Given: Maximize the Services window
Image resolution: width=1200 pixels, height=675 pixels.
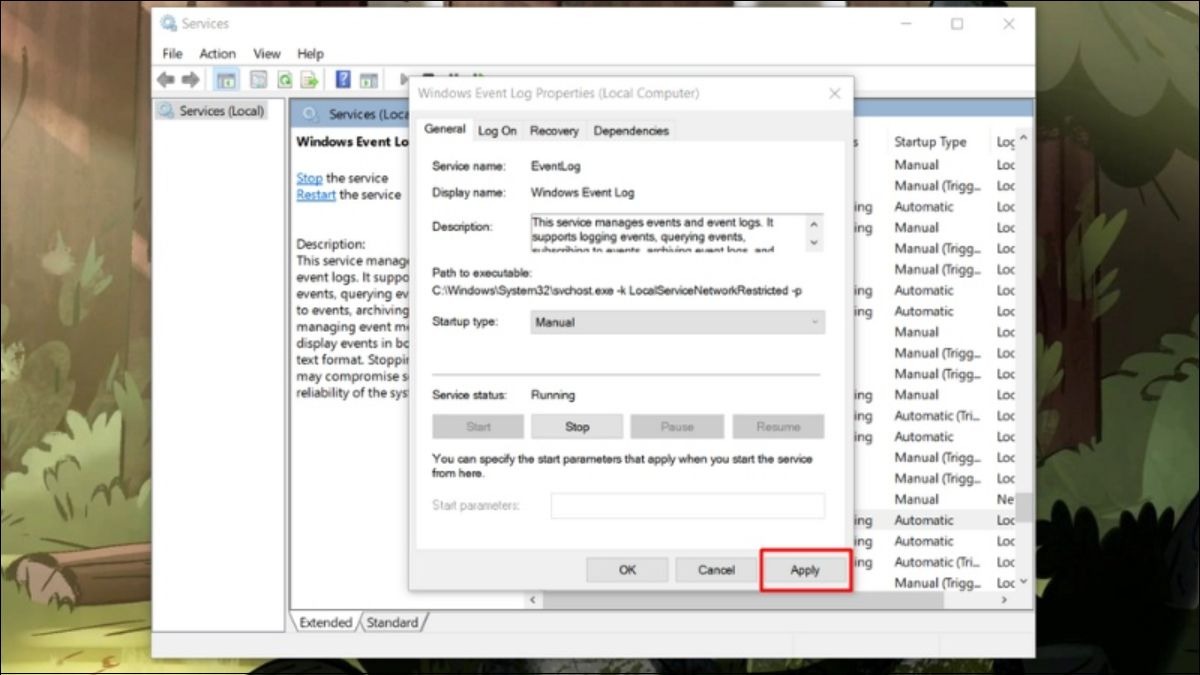Looking at the screenshot, I should coord(957,23).
